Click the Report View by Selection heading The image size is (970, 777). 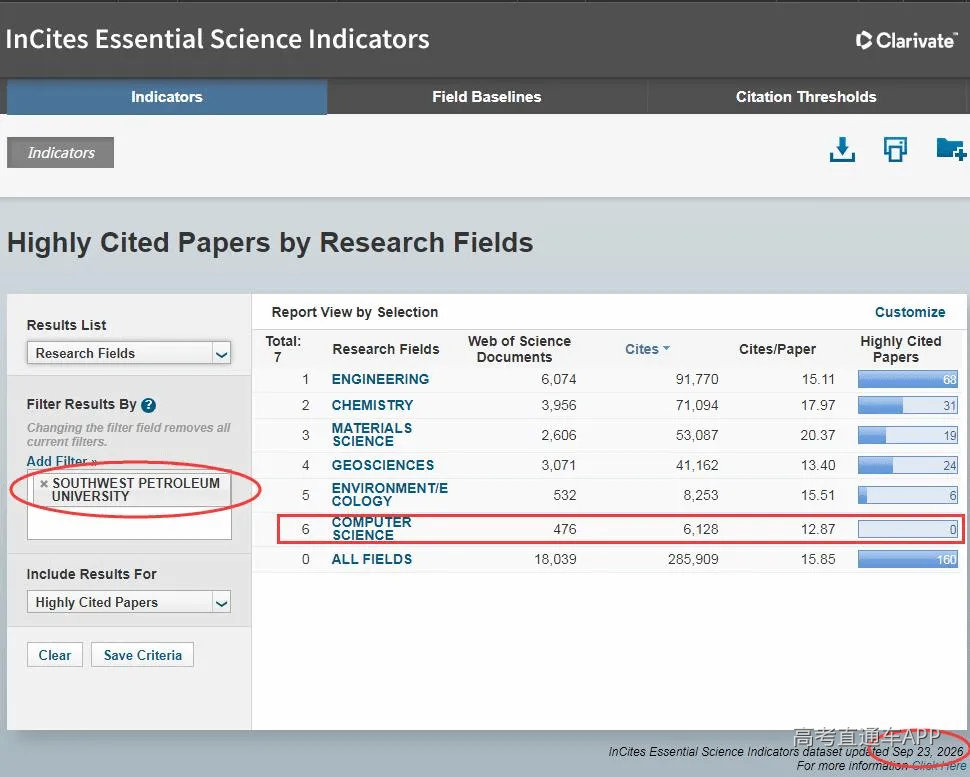tap(354, 312)
